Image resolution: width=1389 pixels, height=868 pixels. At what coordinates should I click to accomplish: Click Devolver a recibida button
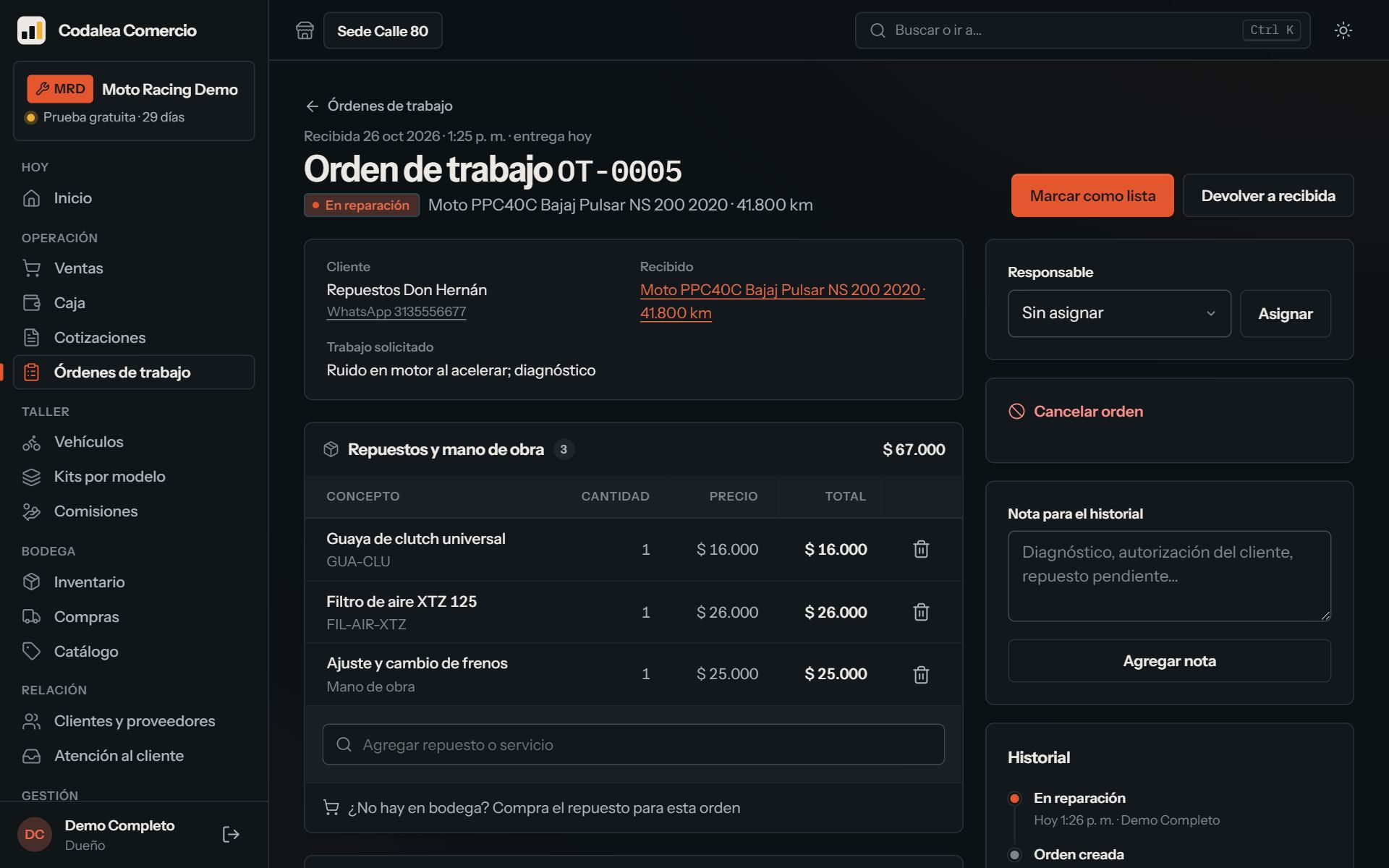[x=1268, y=195]
